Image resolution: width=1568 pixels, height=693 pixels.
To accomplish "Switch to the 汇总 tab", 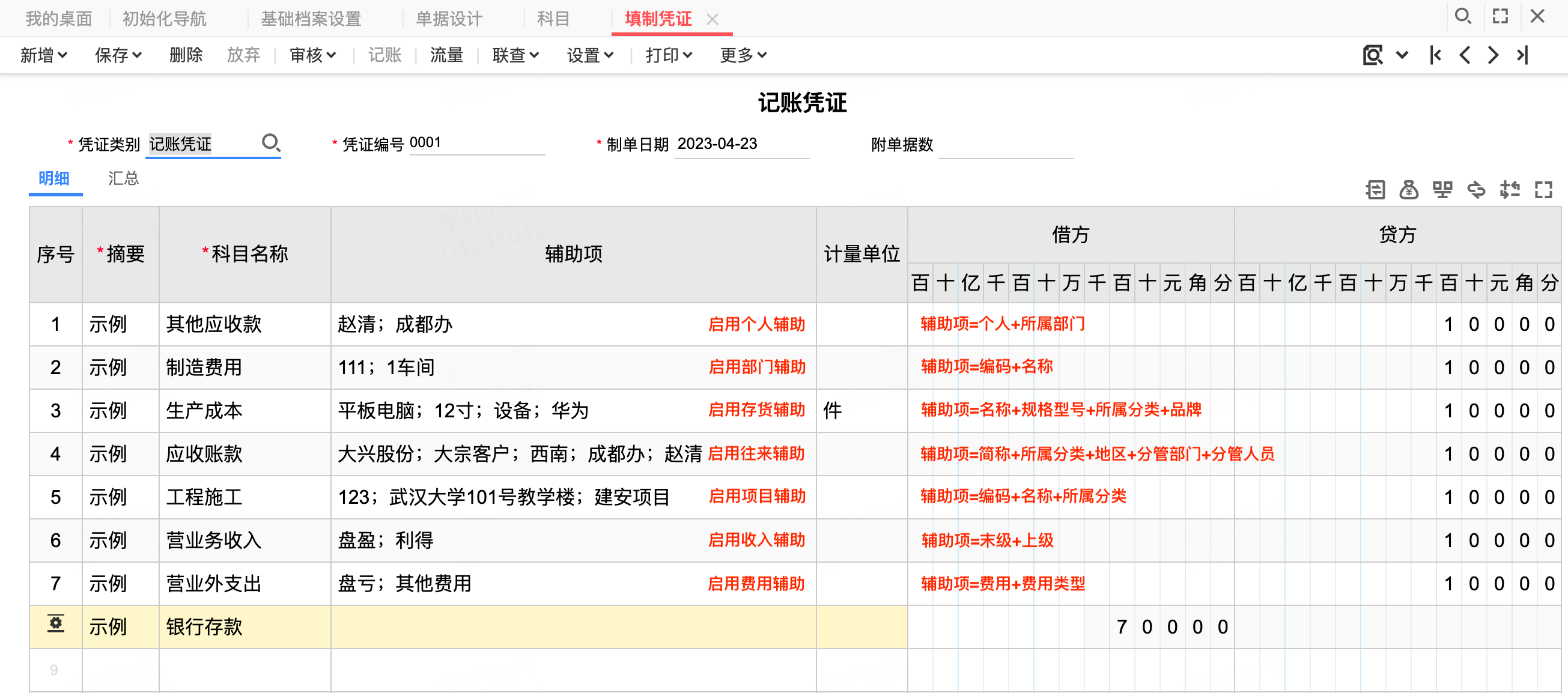I will coord(123,178).
